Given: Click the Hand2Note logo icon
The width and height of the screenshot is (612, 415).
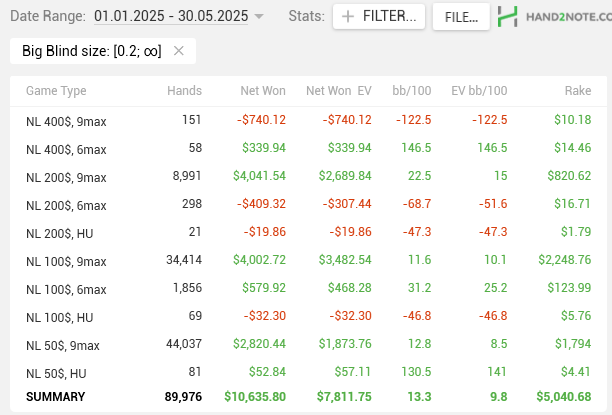Looking at the screenshot, I should point(510,17).
